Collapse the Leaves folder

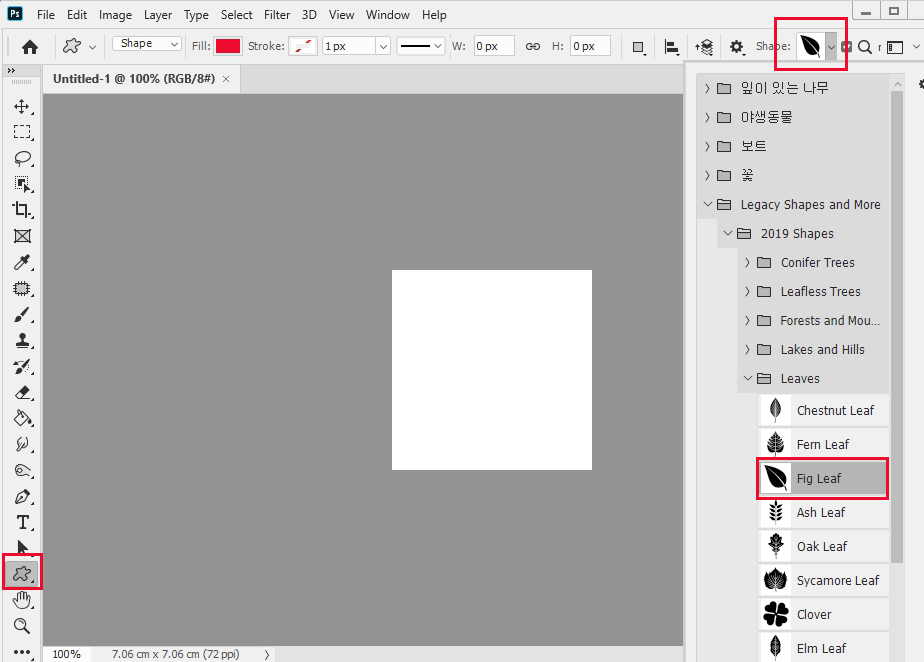[748, 378]
